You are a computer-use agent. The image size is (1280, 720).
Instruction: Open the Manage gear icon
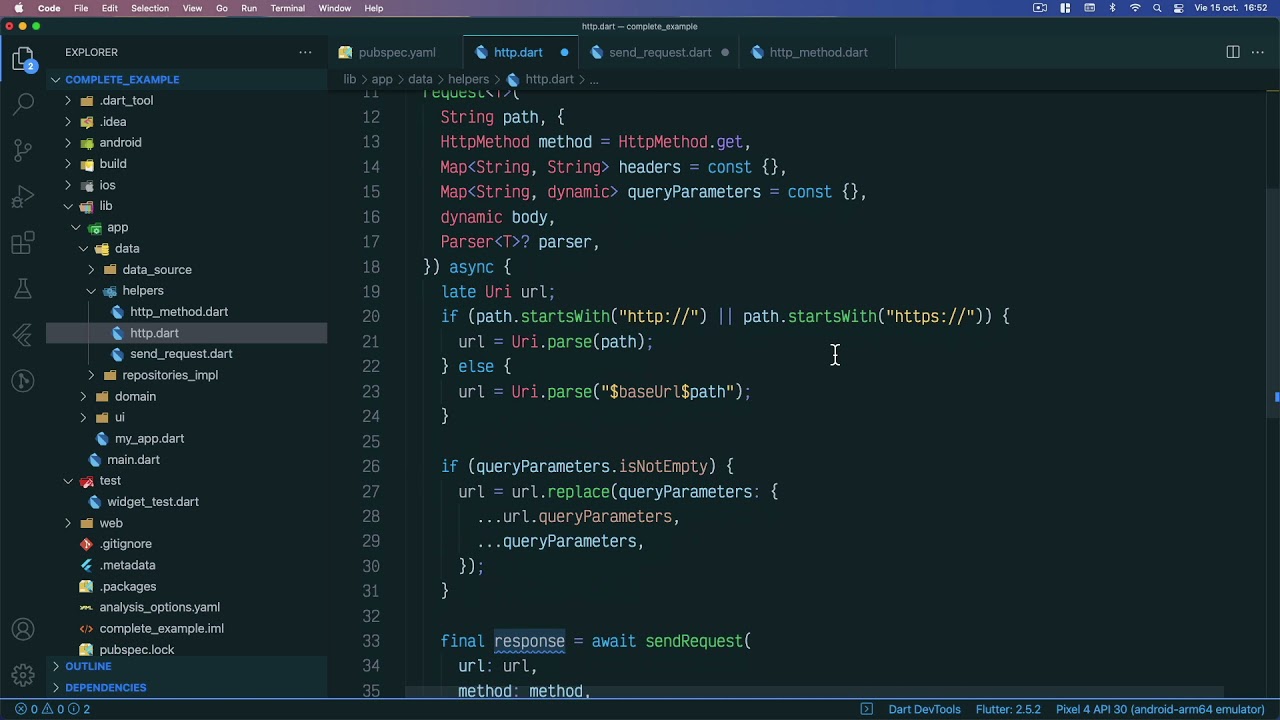click(x=23, y=675)
